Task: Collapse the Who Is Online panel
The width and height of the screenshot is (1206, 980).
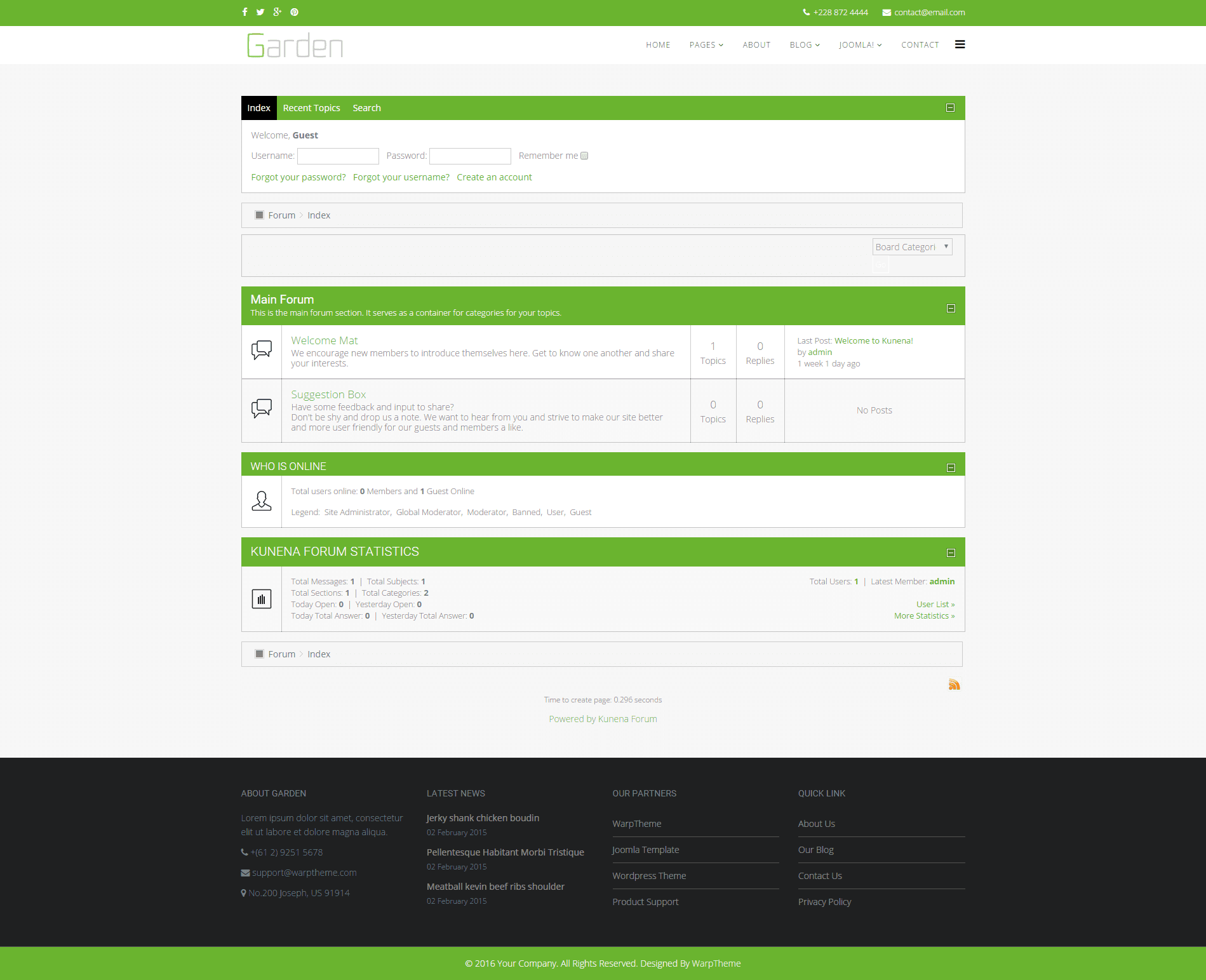Action: point(951,467)
